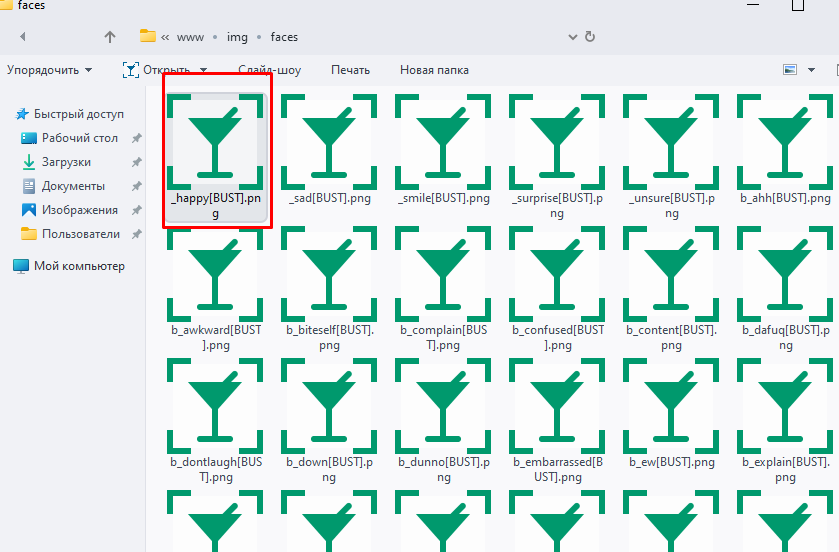Click the b_ahh[BUST].png filename label

tap(785, 198)
